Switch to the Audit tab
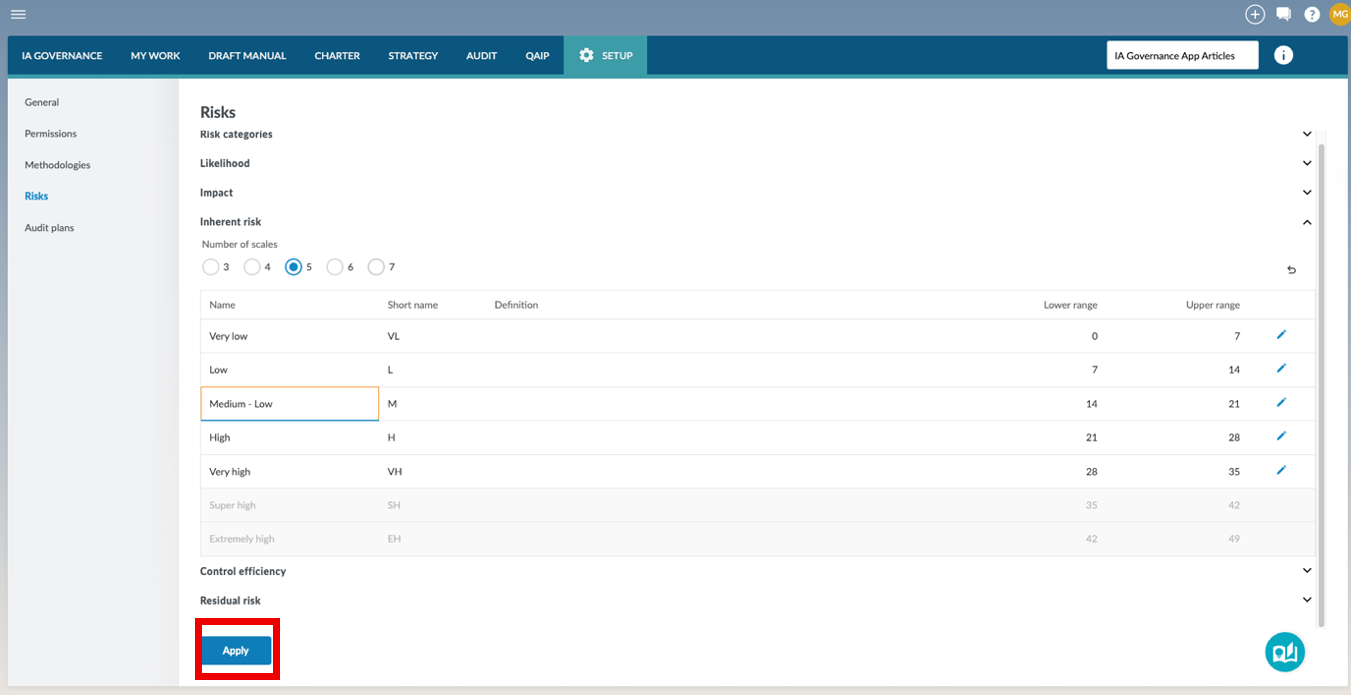This screenshot has width=1351, height=696. pyautogui.click(x=481, y=56)
